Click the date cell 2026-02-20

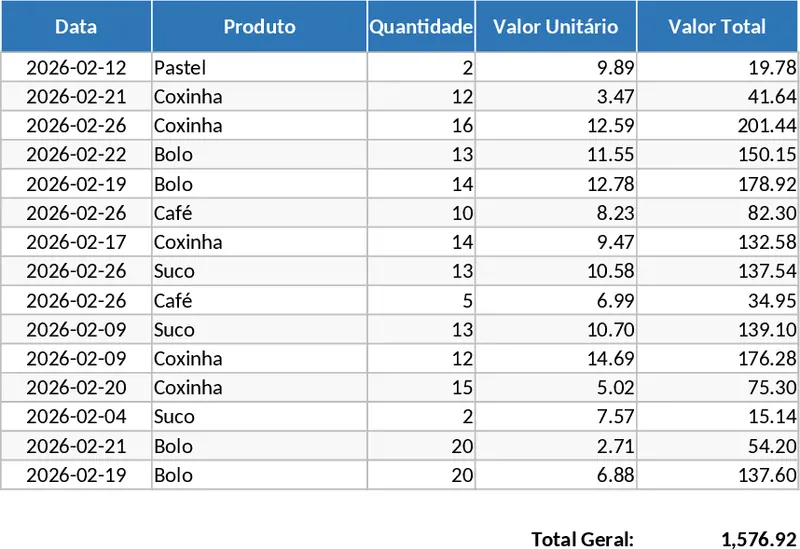(76, 387)
